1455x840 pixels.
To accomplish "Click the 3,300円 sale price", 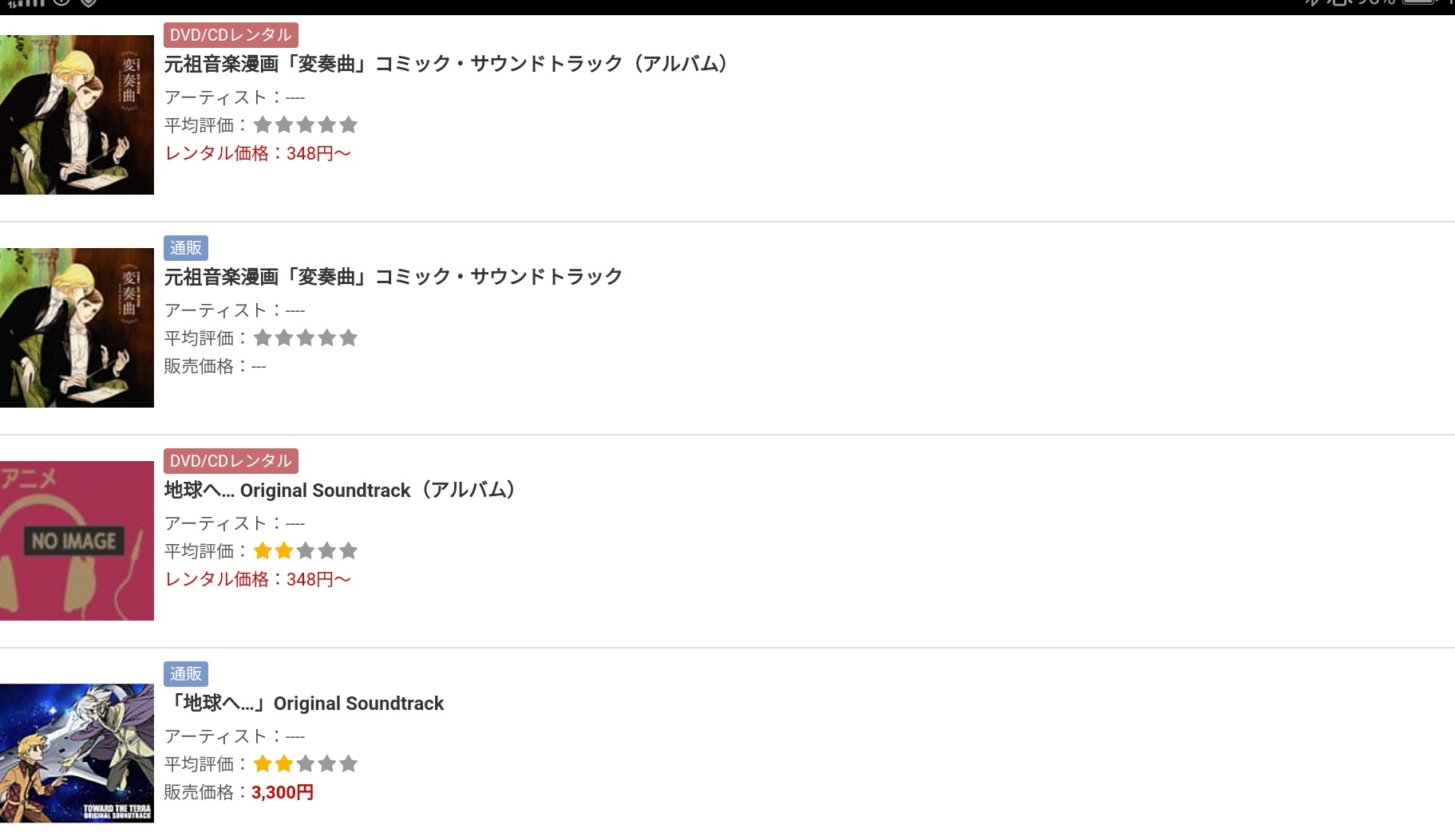I will point(282,792).
